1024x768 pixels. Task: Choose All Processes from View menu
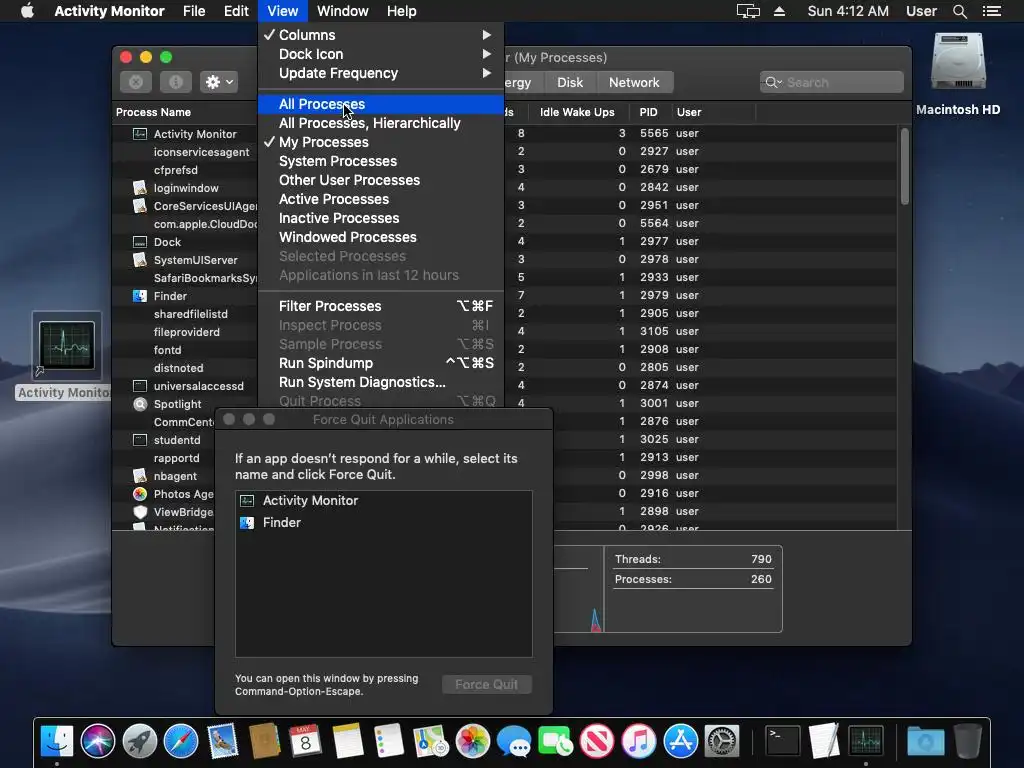[x=381, y=104]
